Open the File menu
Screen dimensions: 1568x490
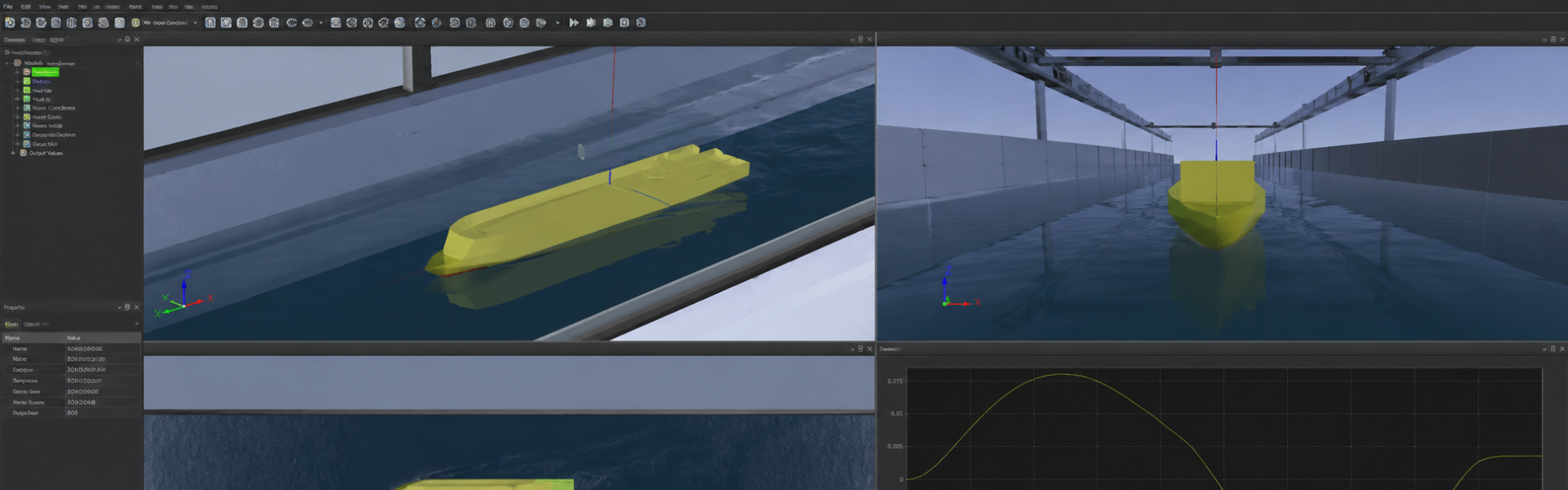coord(8,7)
